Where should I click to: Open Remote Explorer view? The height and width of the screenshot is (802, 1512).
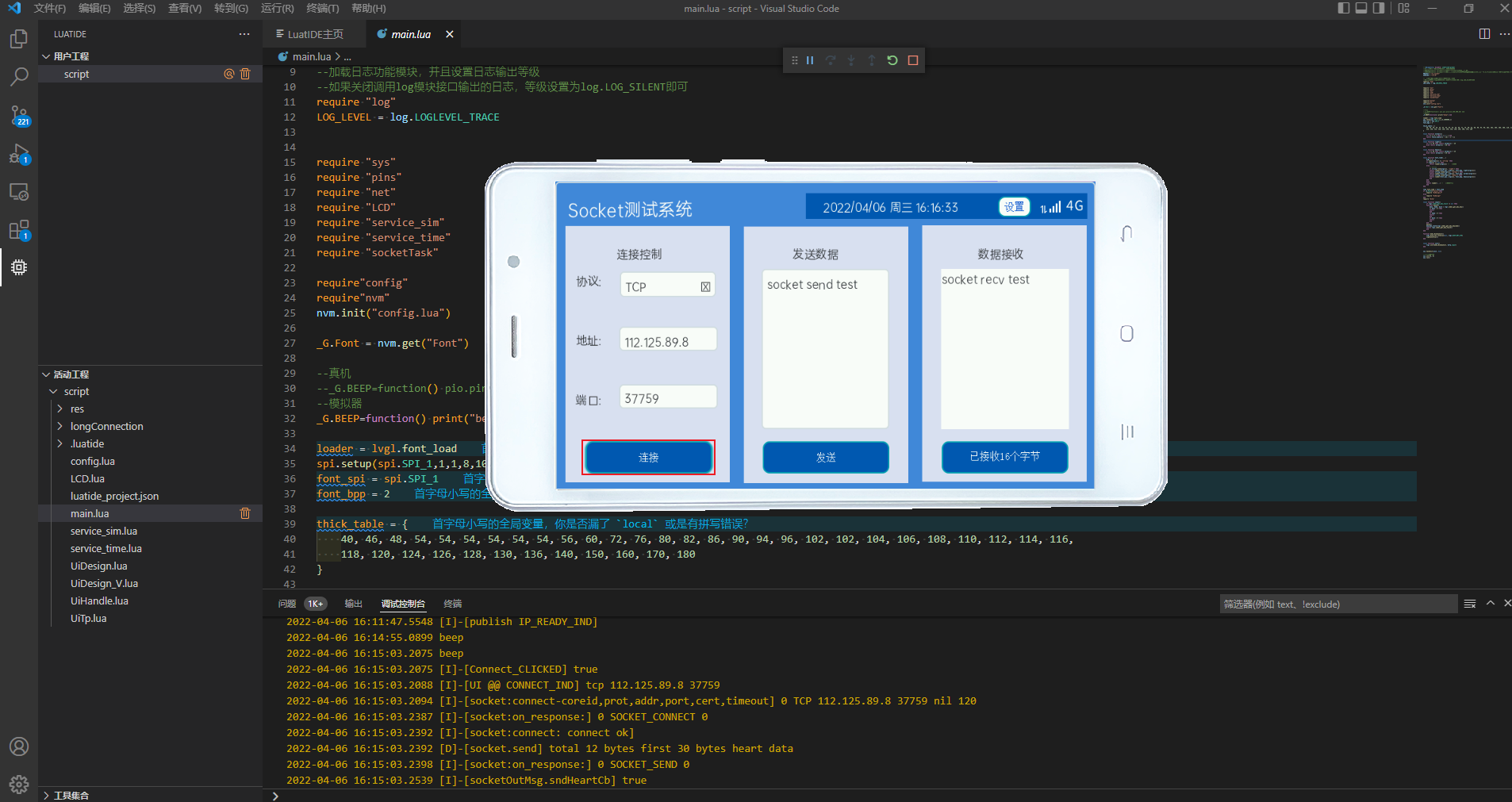coord(19,192)
